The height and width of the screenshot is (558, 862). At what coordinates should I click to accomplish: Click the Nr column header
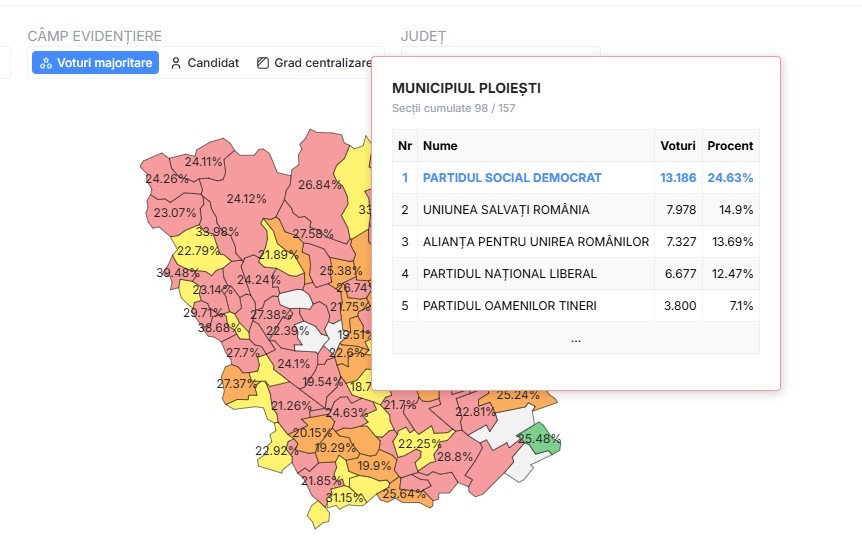405,146
